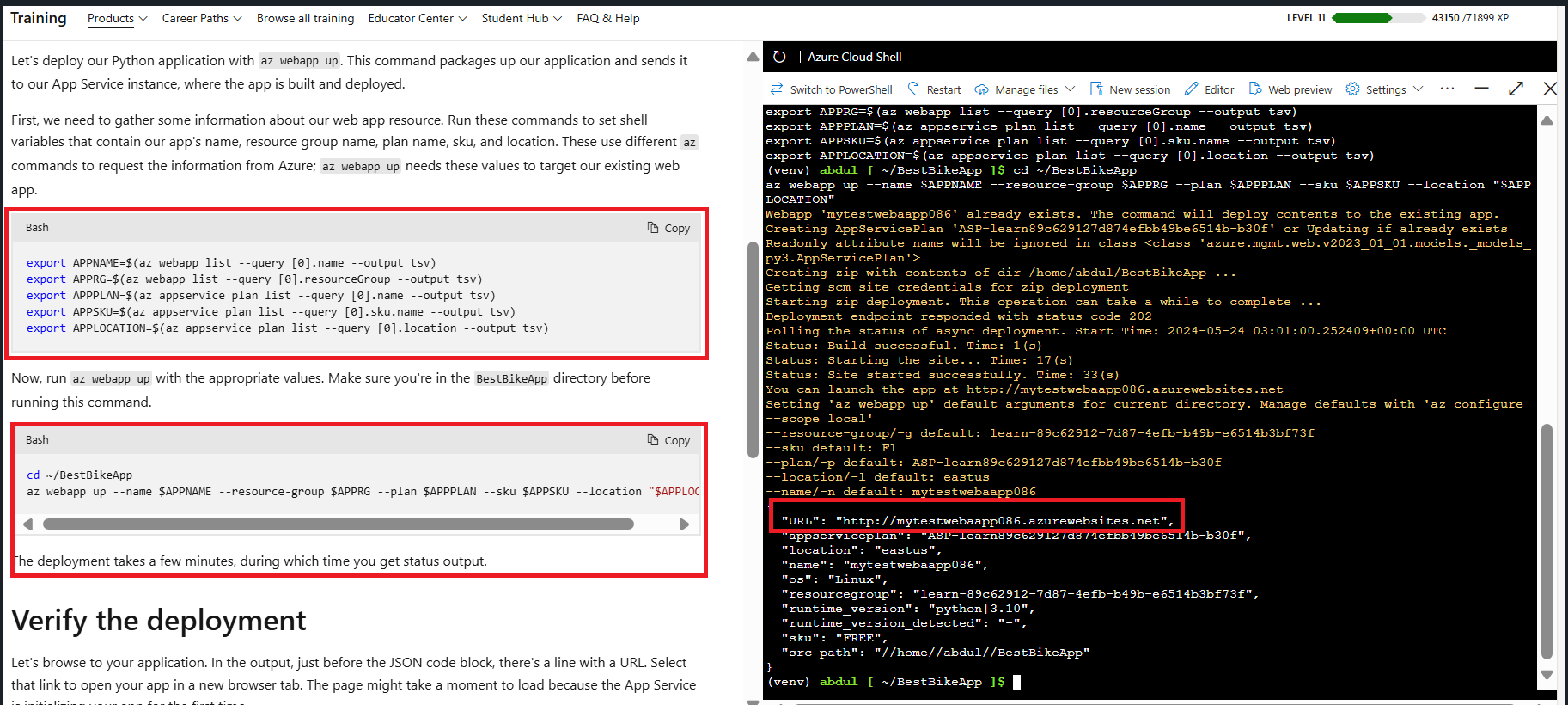Click the Cloud Shell refresh icon
This screenshot has height=705, width=1568.
(x=779, y=57)
